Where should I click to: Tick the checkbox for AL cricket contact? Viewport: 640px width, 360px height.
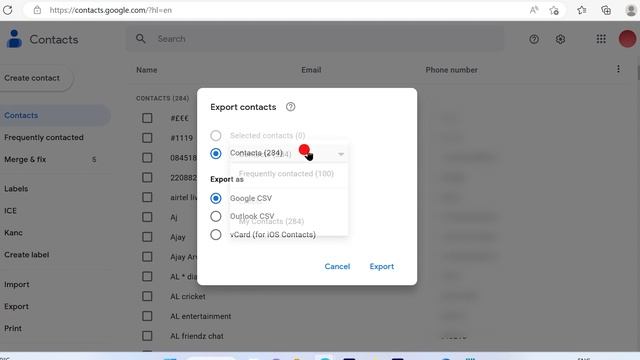point(147,296)
